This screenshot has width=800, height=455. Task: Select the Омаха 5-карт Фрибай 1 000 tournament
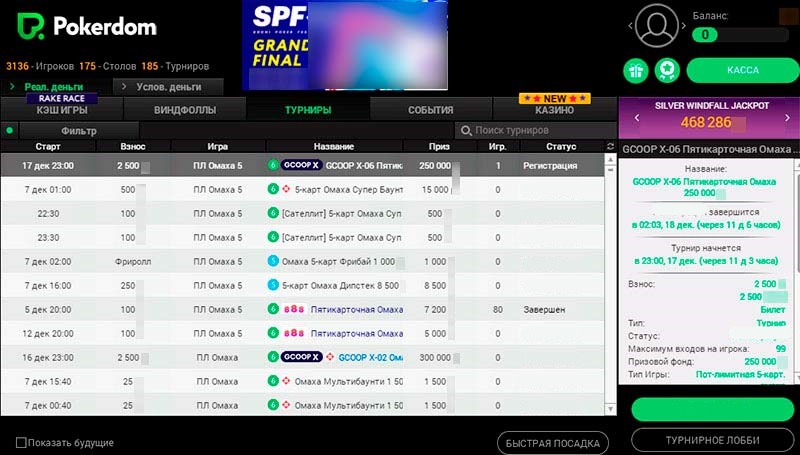point(338,261)
